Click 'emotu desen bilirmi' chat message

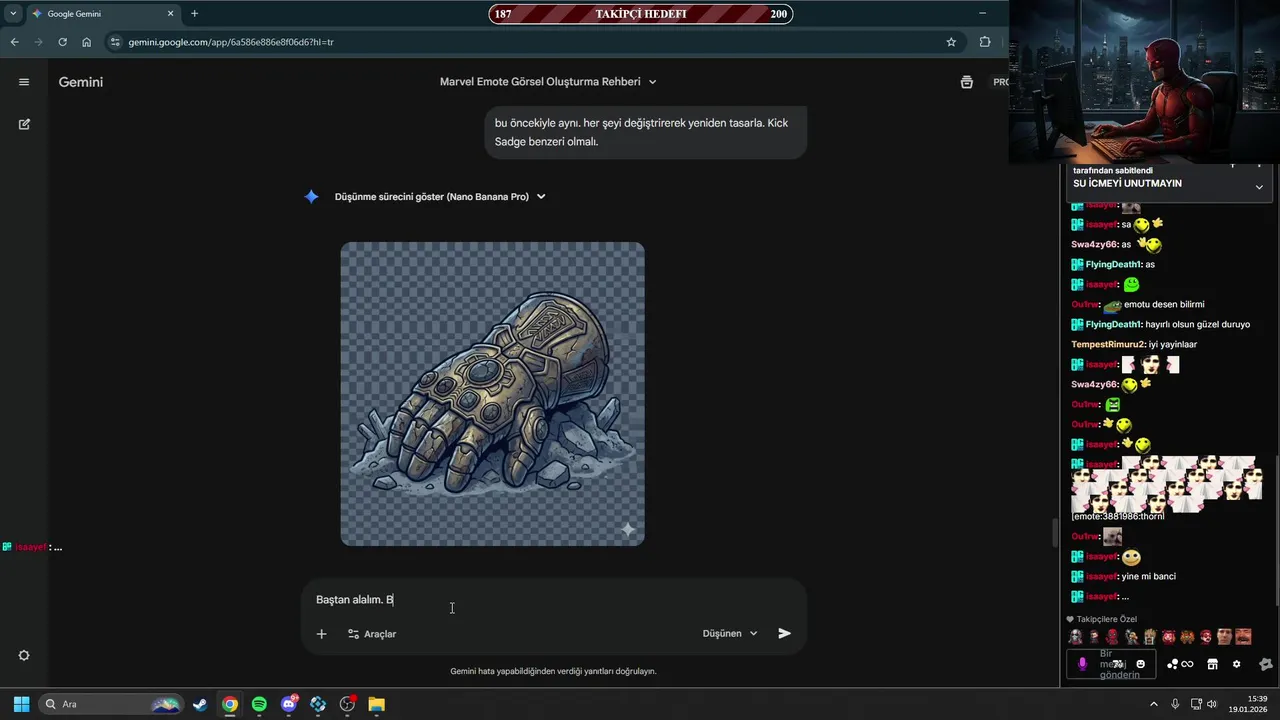1164,304
